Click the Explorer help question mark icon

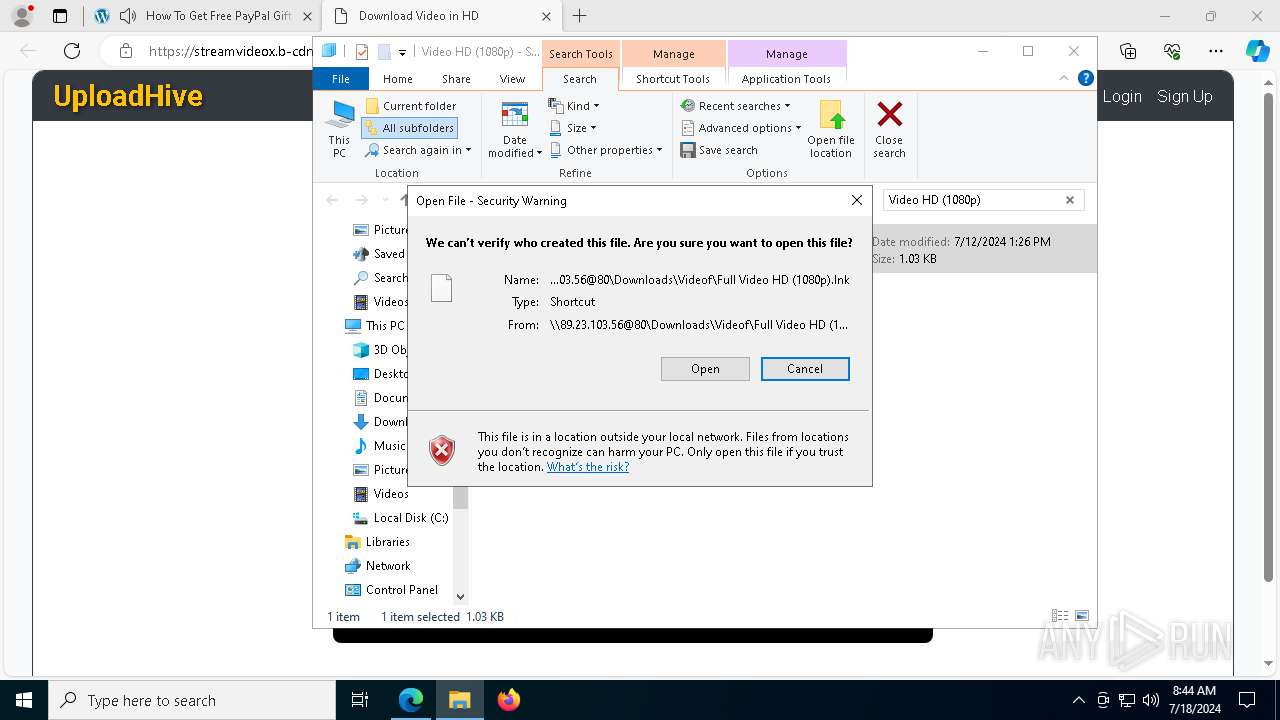[x=1086, y=78]
